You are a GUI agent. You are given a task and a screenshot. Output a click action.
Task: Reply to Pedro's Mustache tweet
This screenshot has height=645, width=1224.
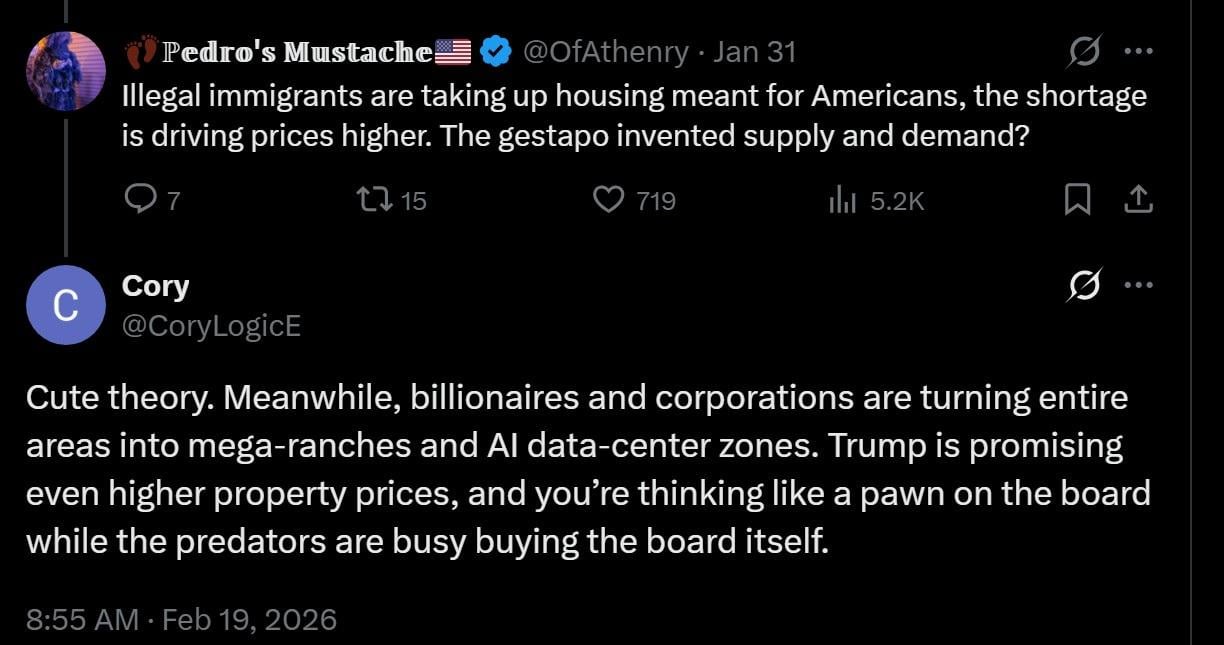138,201
